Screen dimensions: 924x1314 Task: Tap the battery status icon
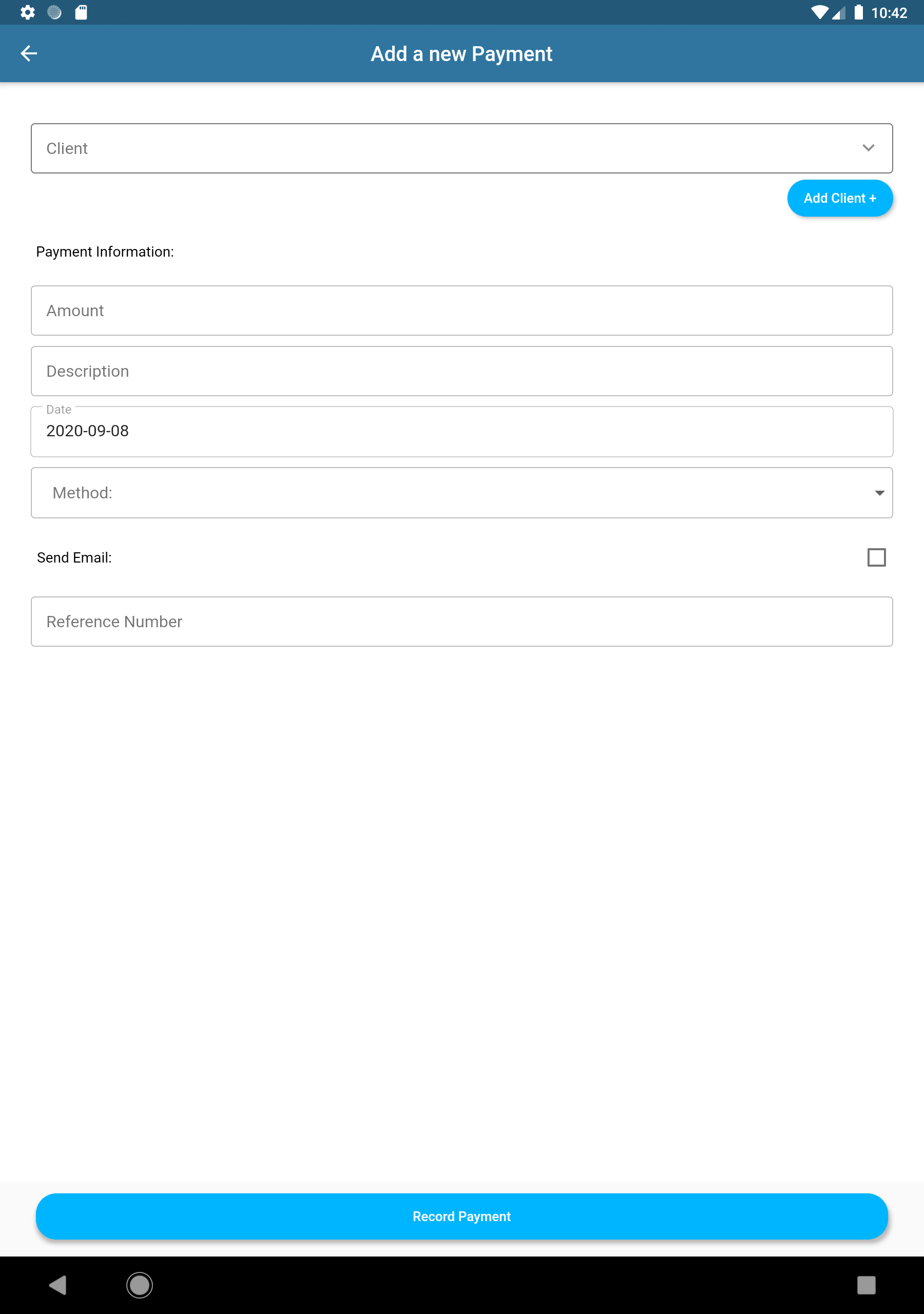858,13
